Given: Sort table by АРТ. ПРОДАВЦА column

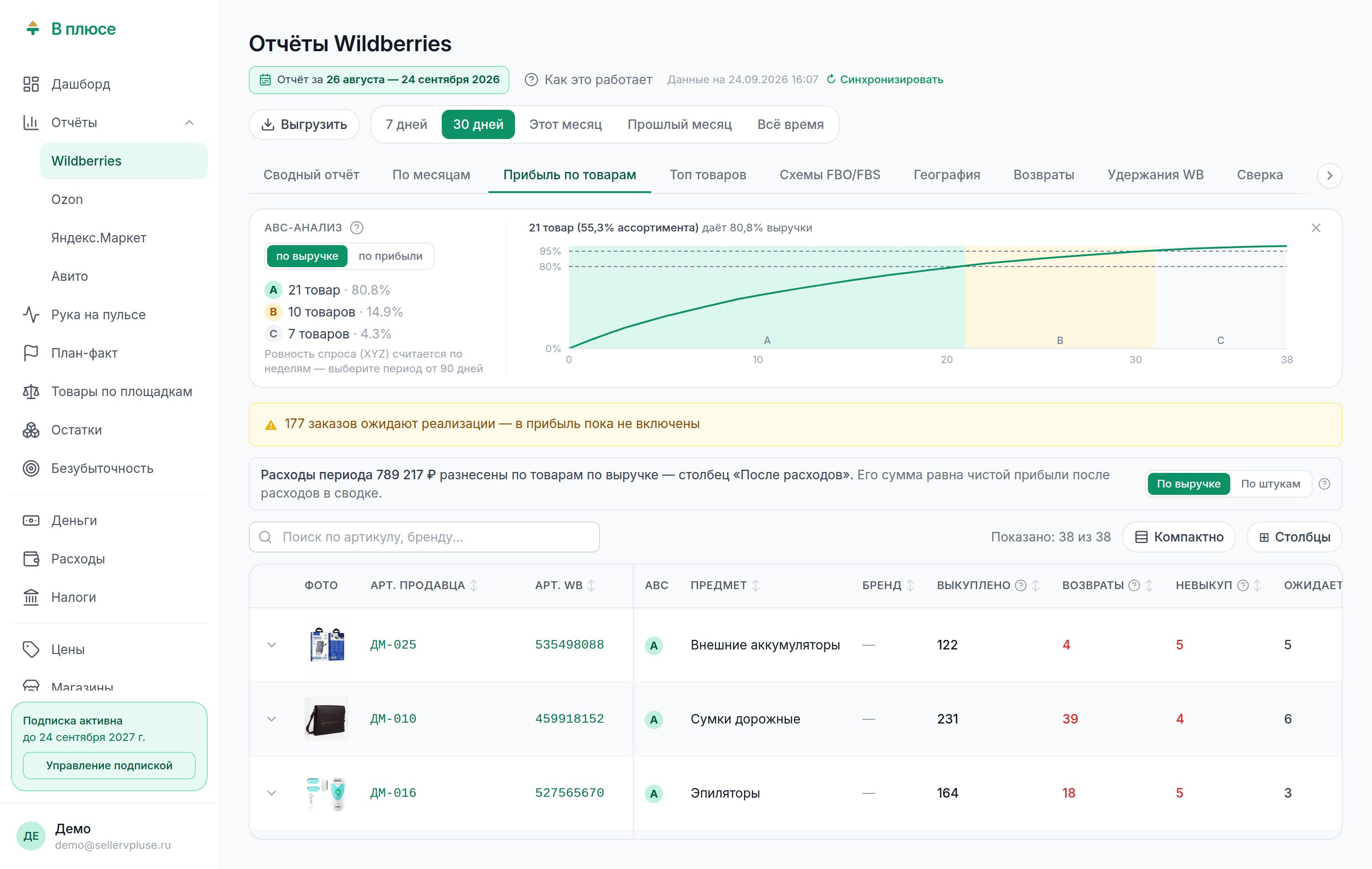Looking at the screenshot, I should click(474, 585).
